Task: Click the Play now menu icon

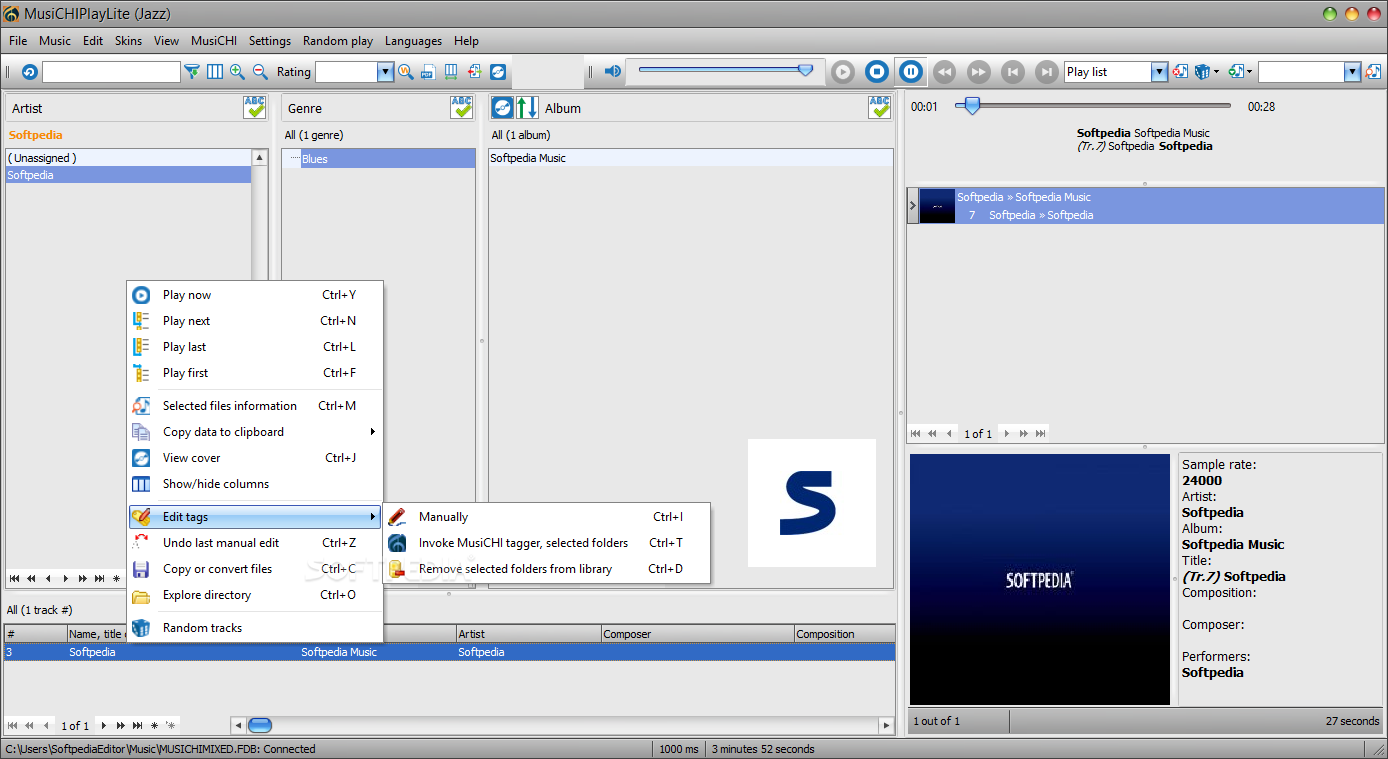Action: pos(142,295)
